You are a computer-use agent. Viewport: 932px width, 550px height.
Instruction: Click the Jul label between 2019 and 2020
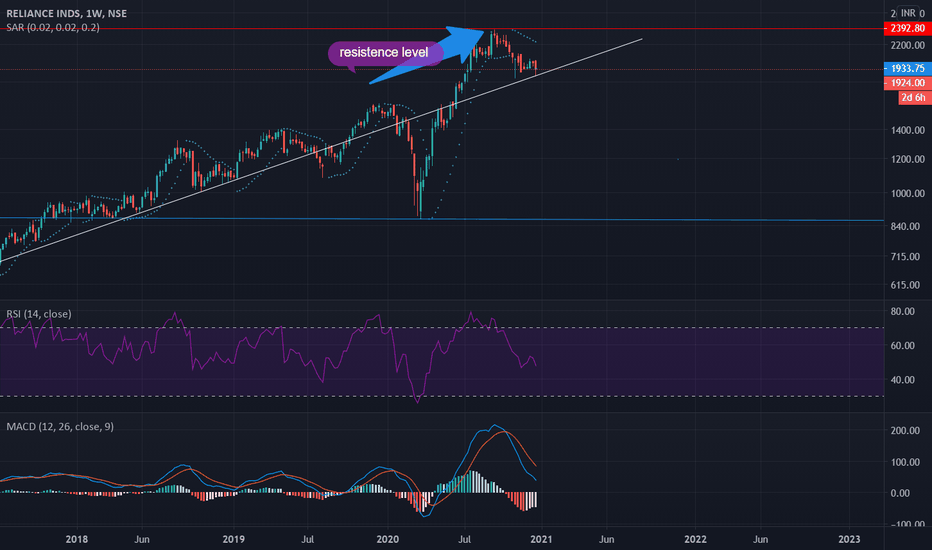[x=307, y=539]
